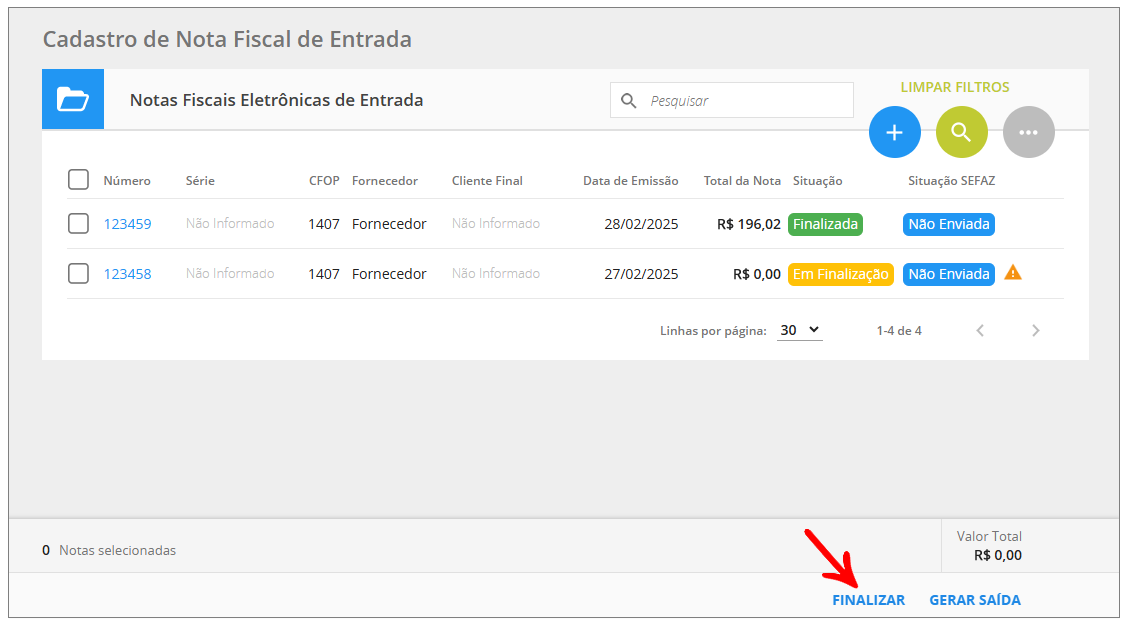Sort by Data de Emissão column header
Screen dimensions: 1128x626
click(x=630, y=181)
